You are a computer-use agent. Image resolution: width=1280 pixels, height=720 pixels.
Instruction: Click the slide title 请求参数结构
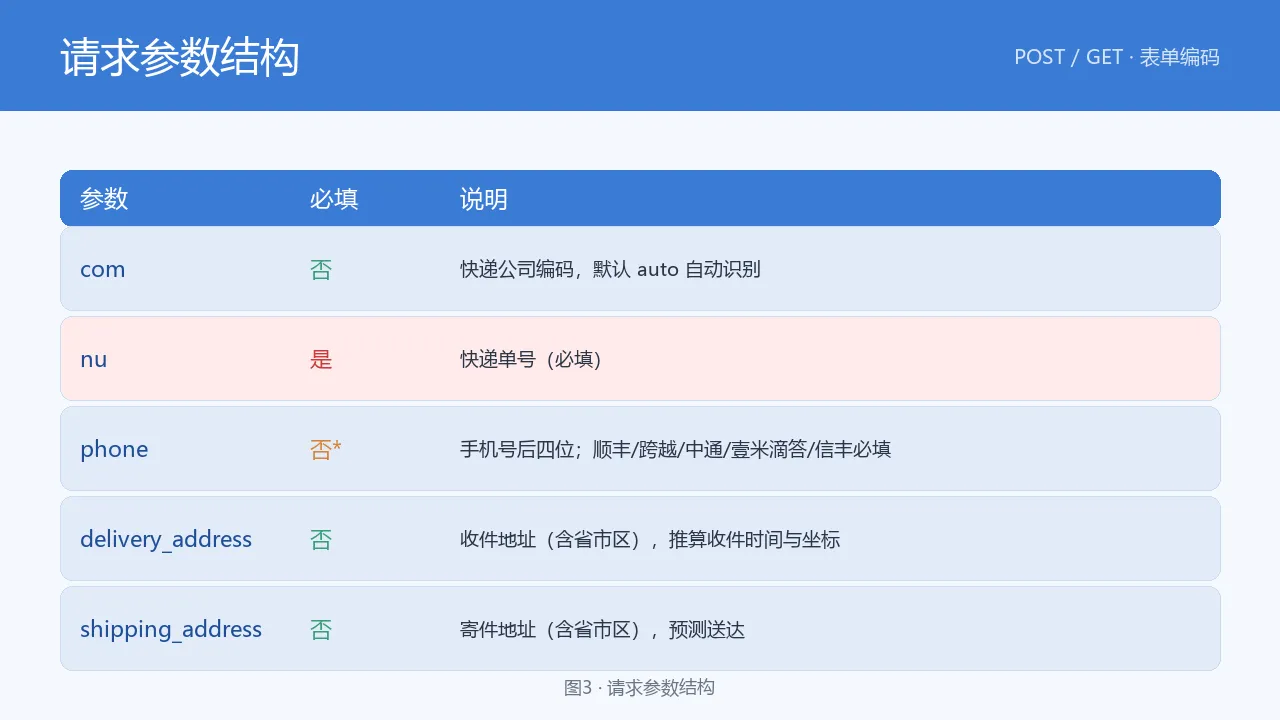coord(180,57)
